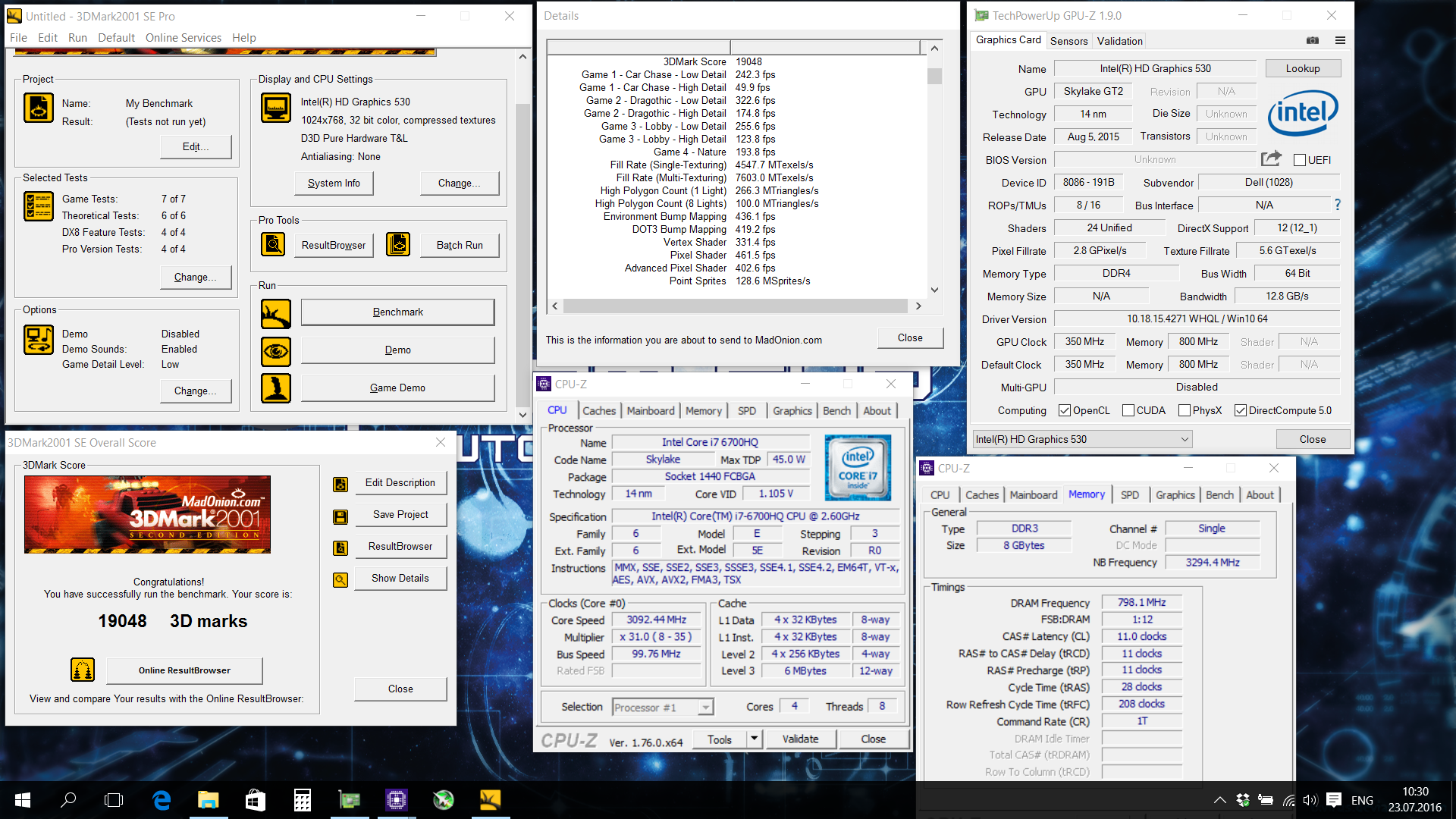Click the Batch Run icon in Pro Tools
Viewport: 1456px width, 819px height.
coord(398,244)
